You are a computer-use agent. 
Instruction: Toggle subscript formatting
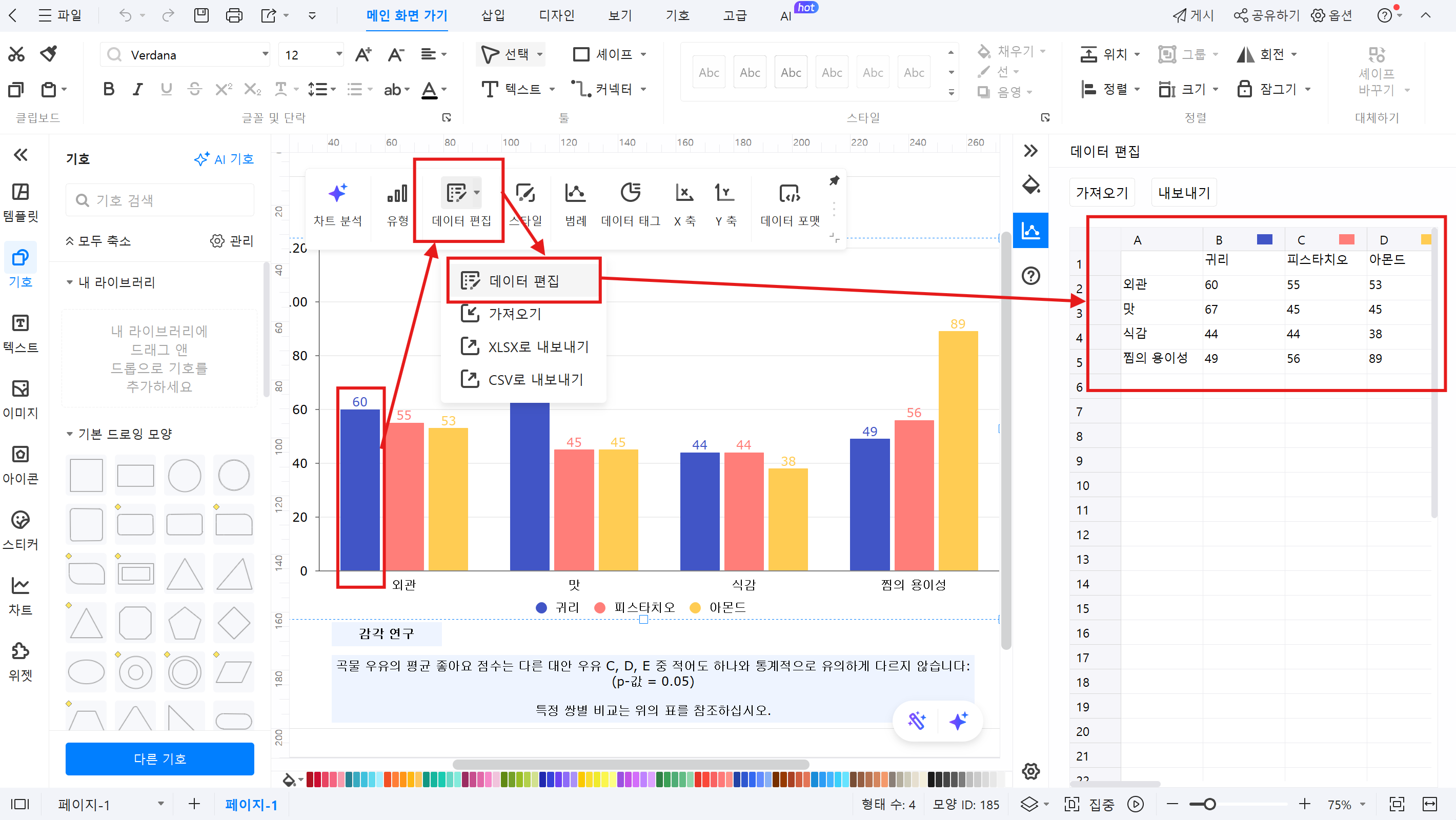(253, 89)
